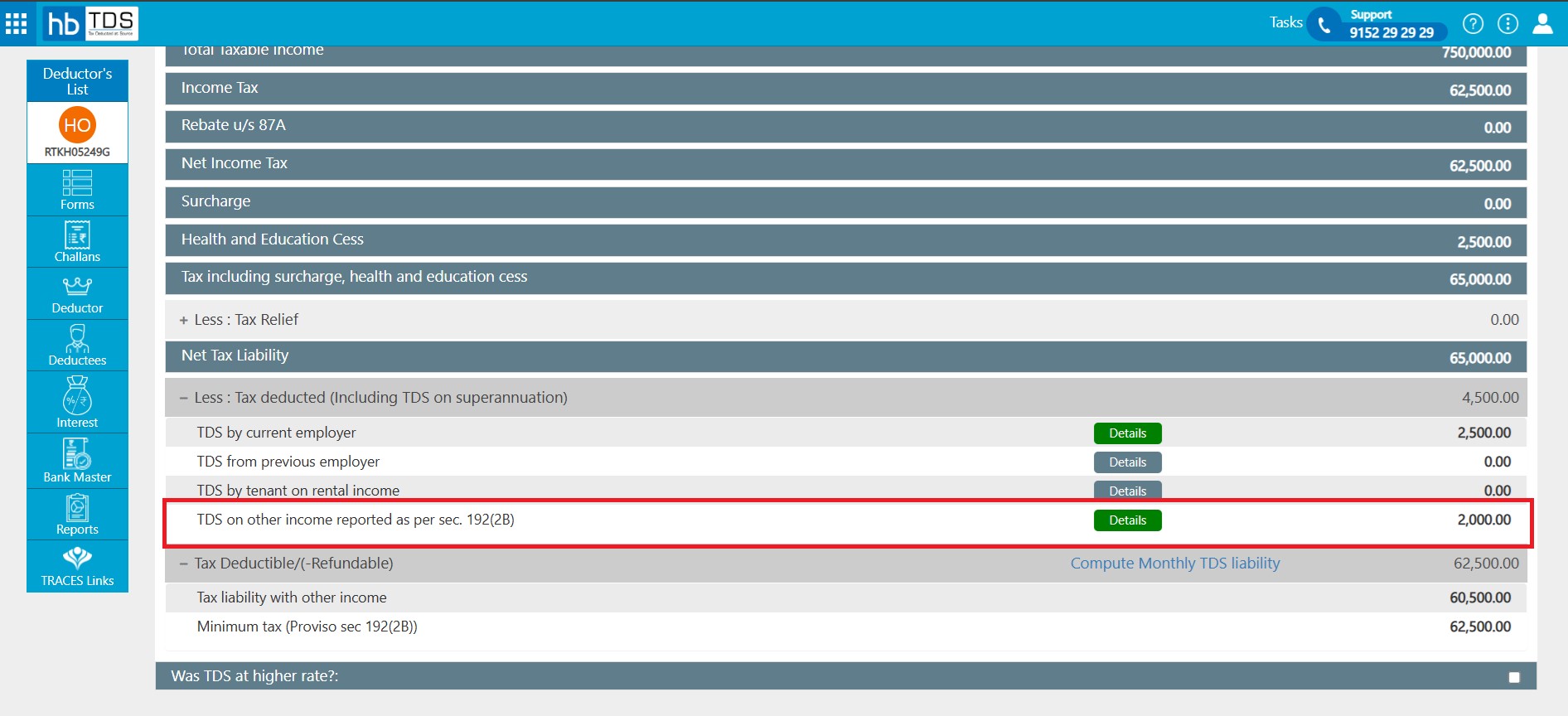1568x716 pixels.
Task: Open Deductor's List in sidebar
Action: pyautogui.click(x=77, y=81)
